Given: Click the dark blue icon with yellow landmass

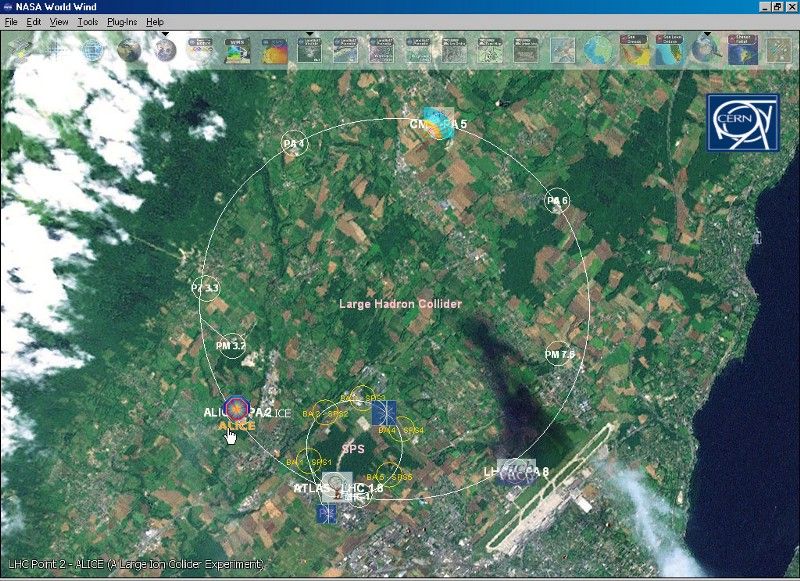Looking at the screenshot, I should (743, 50).
